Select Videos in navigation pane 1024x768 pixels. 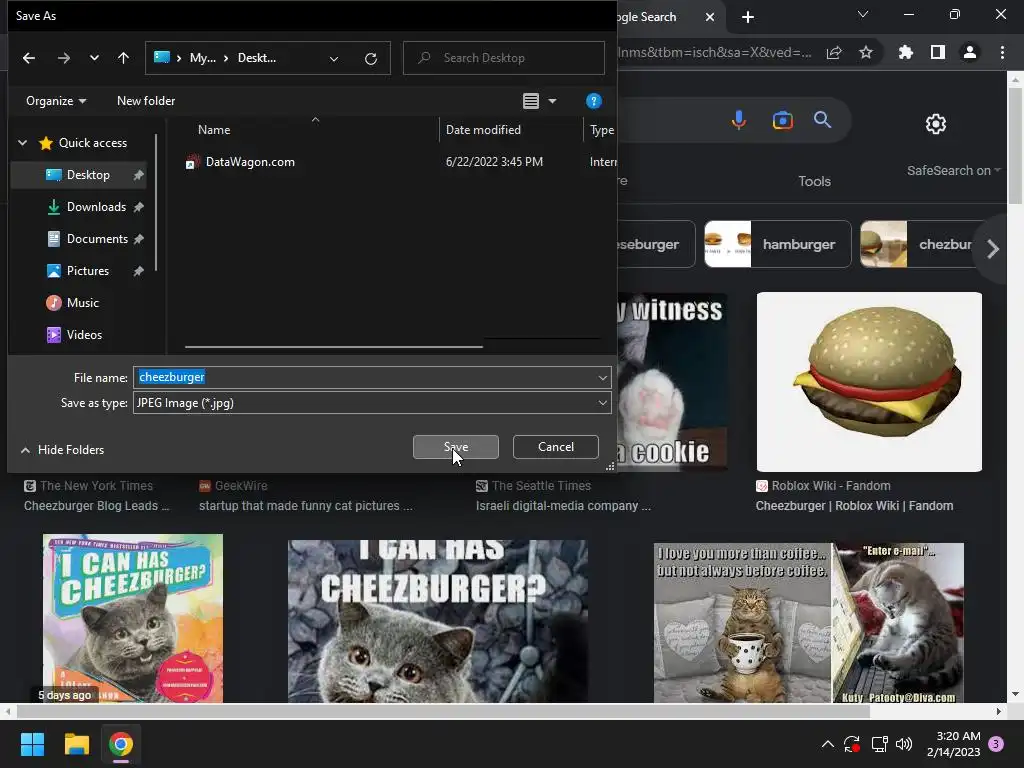(x=84, y=335)
